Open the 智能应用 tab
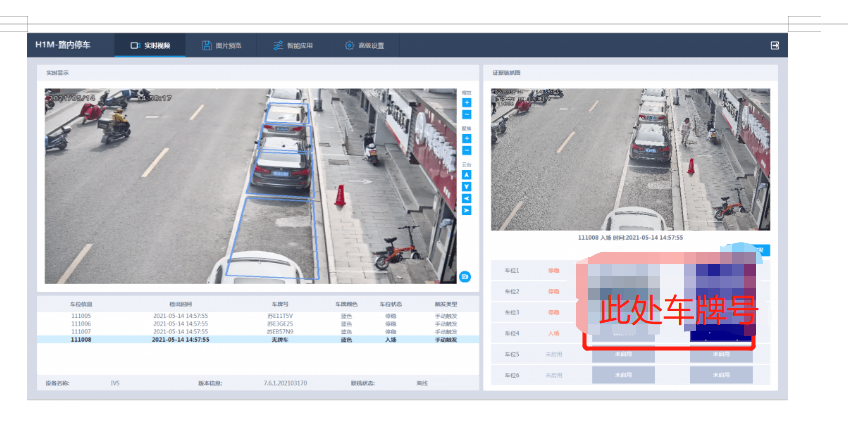The height and width of the screenshot is (441, 848). click(293, 45)
